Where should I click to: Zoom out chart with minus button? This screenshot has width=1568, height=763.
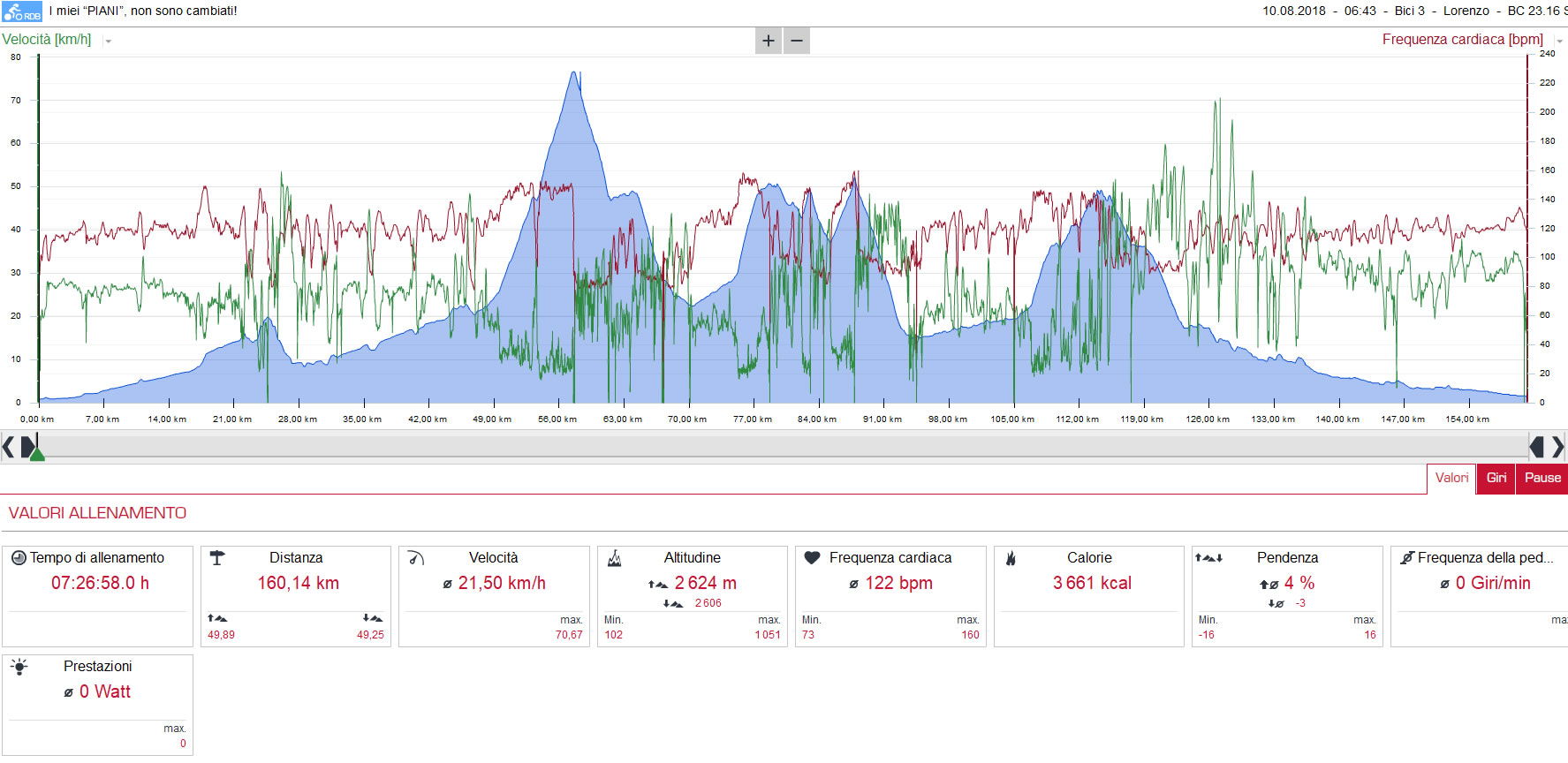[x=797, y=41]
